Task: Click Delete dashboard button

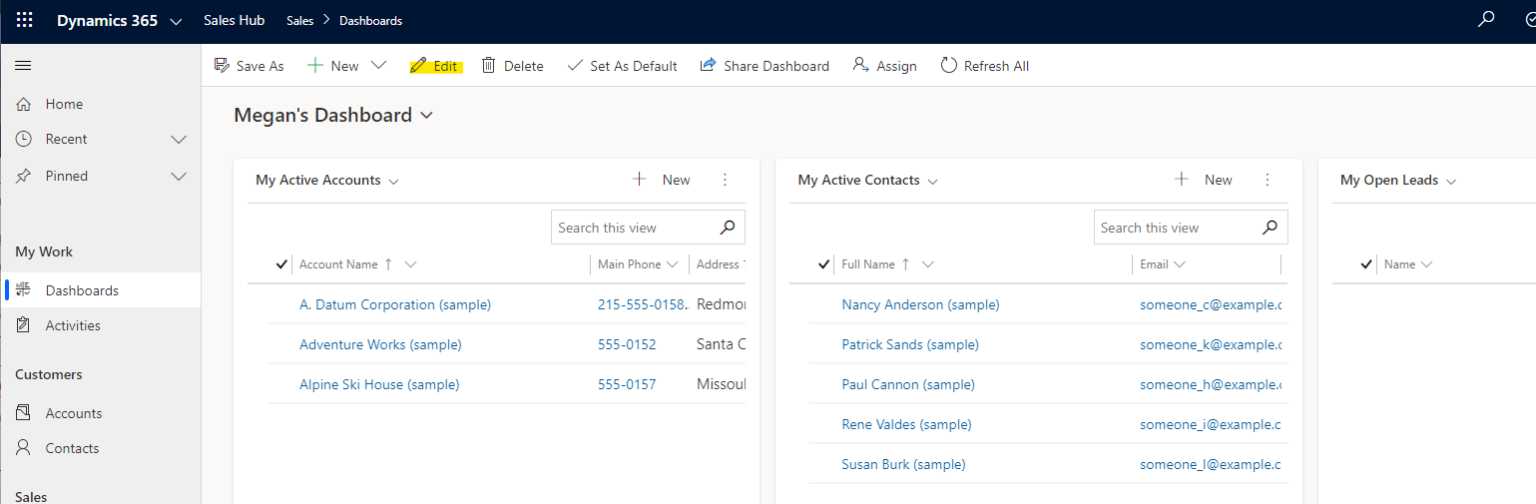Action: point(512,66)
